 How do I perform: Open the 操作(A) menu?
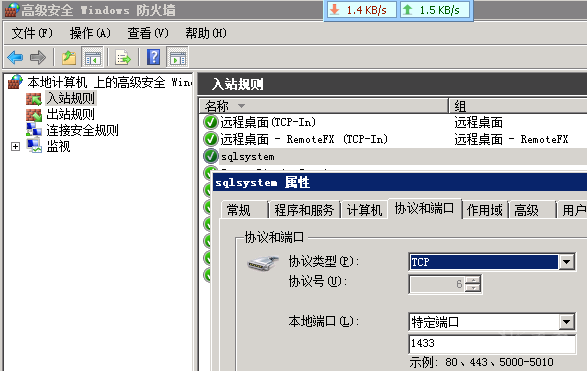click(90, 33)
